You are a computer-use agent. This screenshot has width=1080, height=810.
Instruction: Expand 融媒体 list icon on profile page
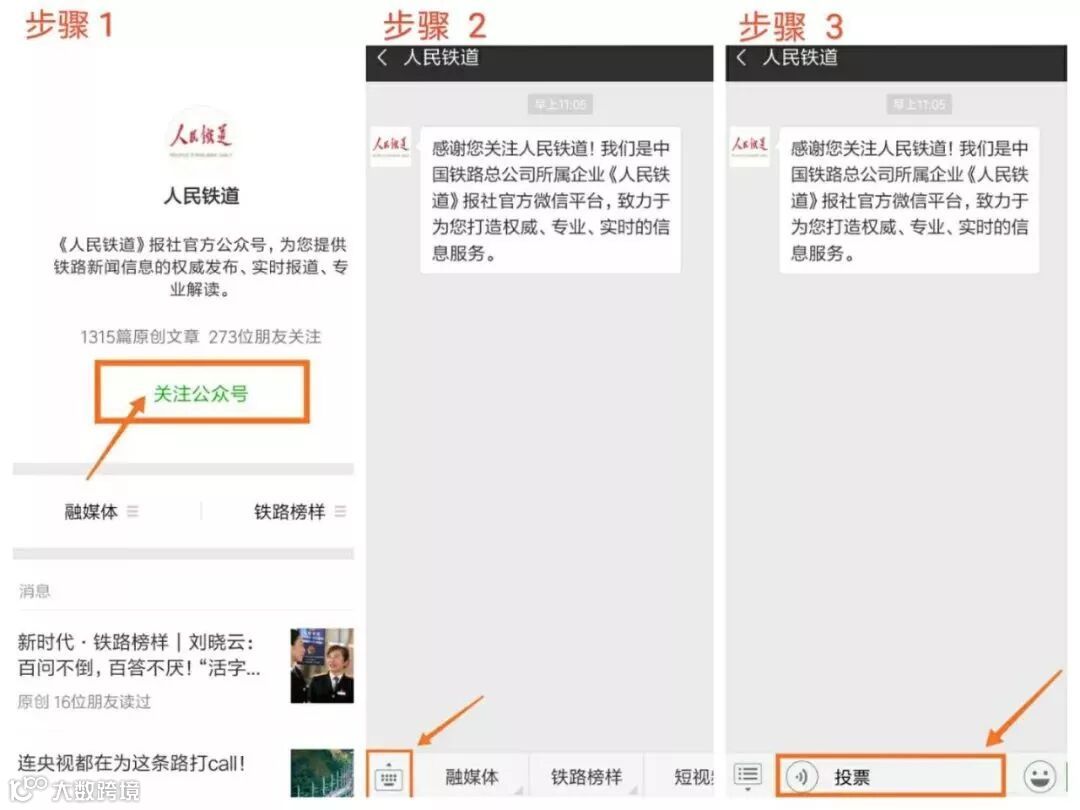[x=133, y=511]
